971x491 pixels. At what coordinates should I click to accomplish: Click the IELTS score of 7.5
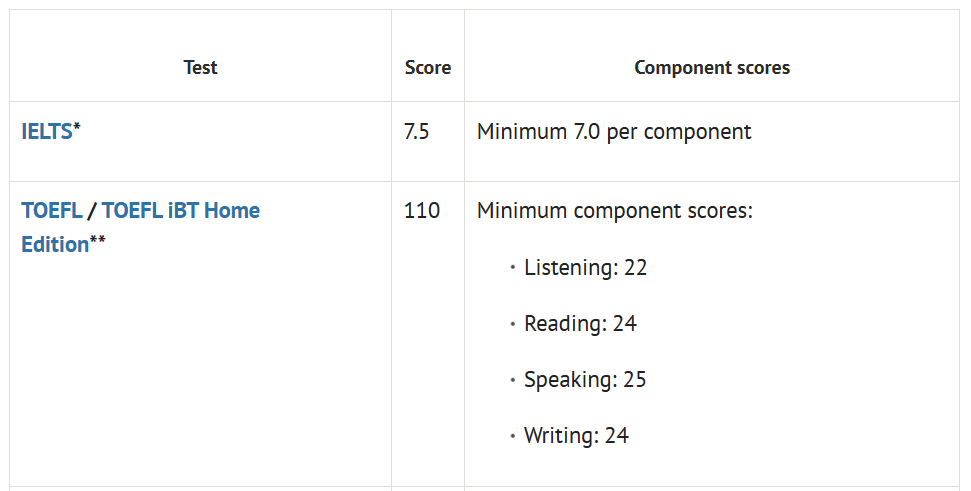click(x=416, y=131)
